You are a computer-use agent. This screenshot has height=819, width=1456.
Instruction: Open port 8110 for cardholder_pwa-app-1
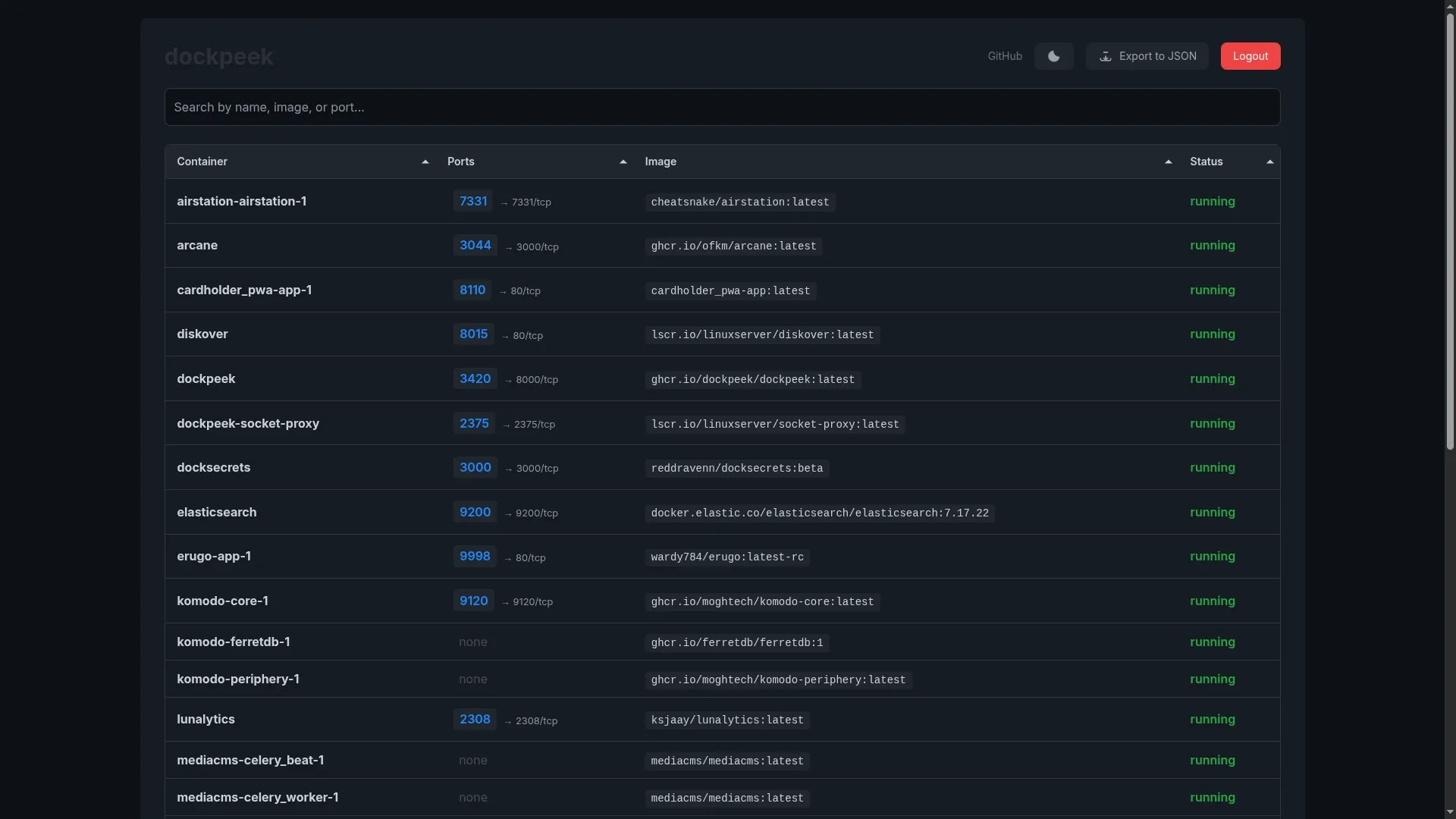472,290
